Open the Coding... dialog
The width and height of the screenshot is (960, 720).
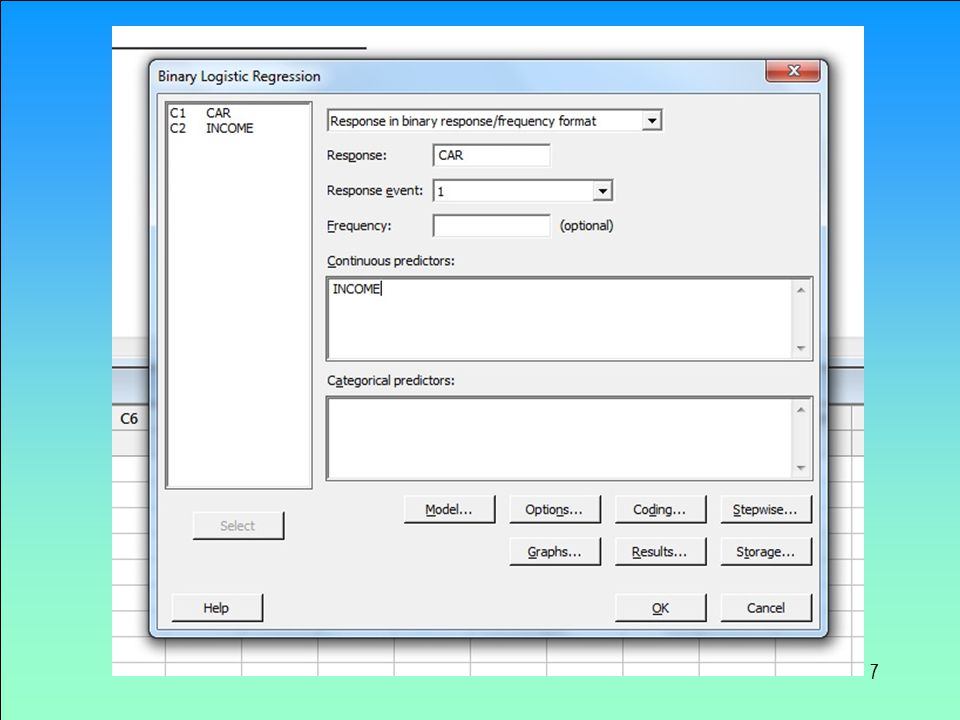[x=660, y=509]
